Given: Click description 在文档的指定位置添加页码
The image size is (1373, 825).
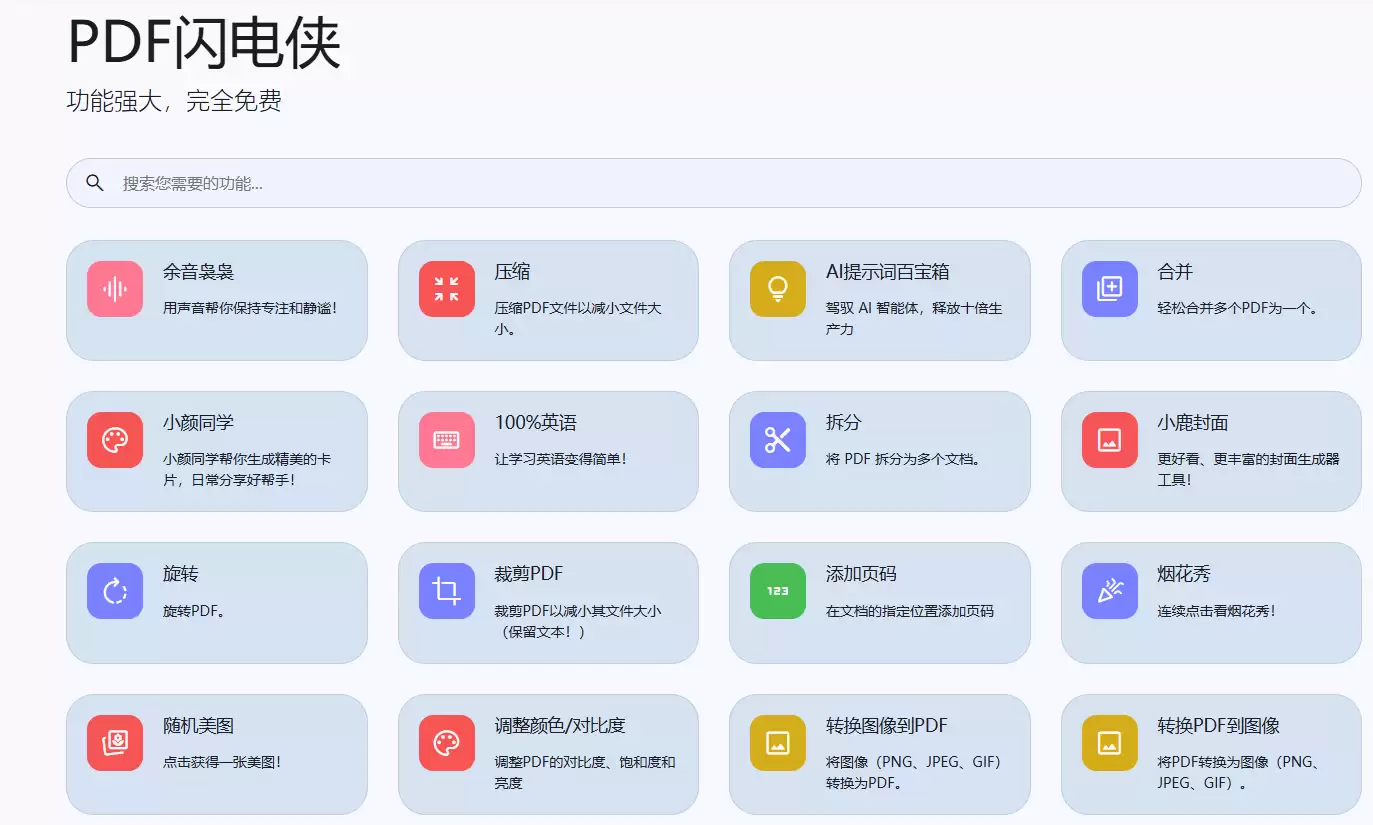Looking at the screenshot, I should point(910,610).
